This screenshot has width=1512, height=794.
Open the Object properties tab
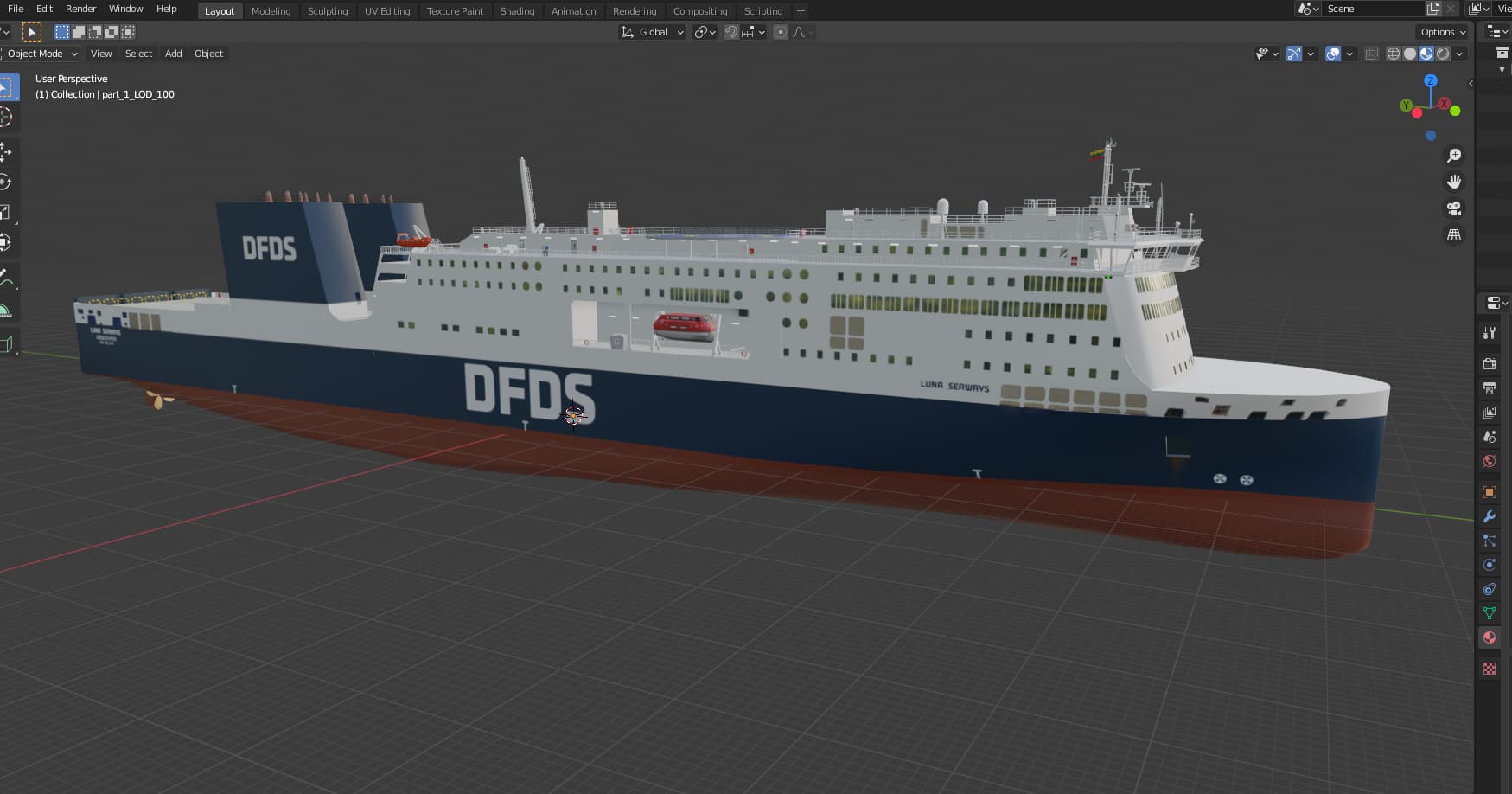pos(1490,492)
